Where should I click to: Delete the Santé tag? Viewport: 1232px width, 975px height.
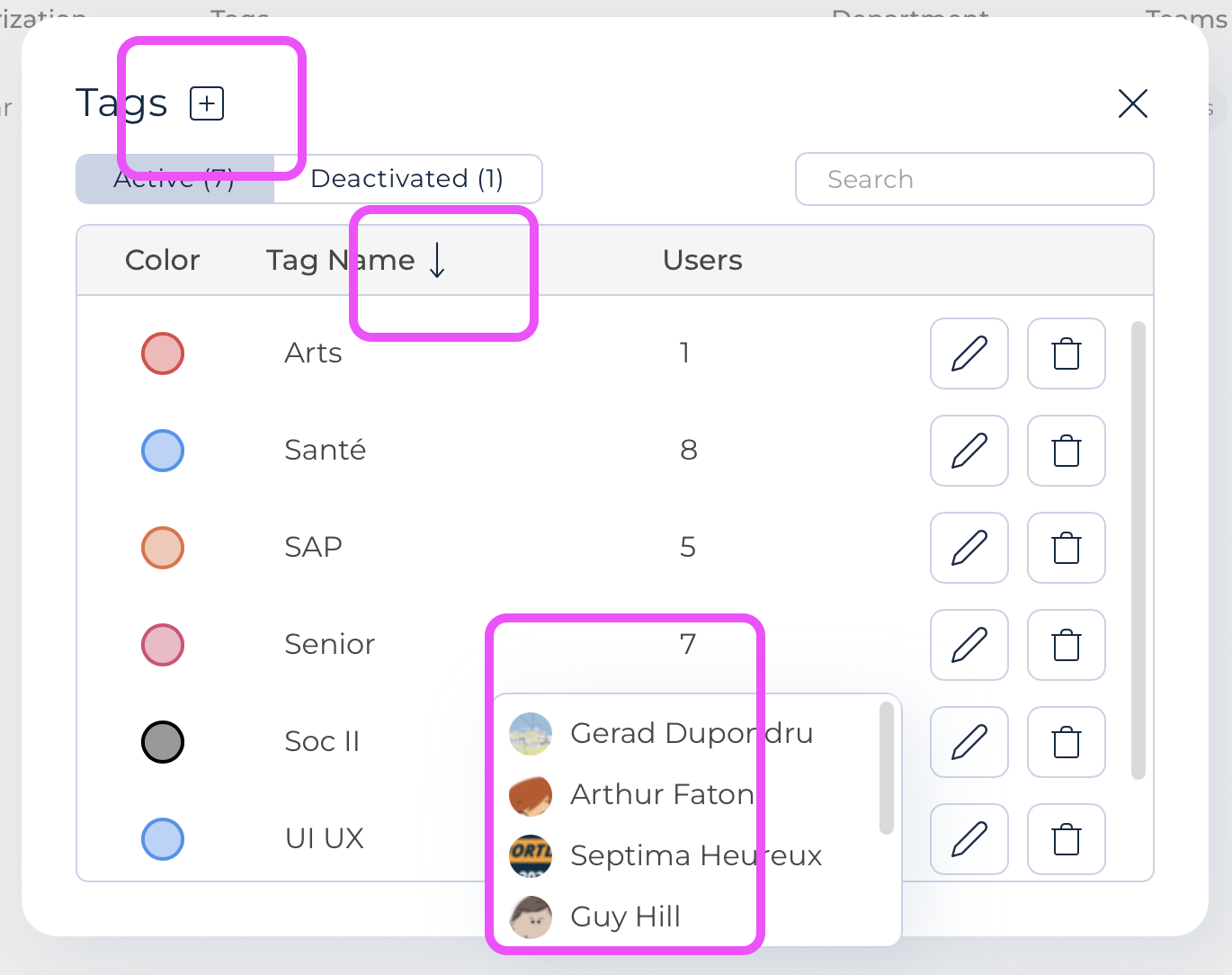coord(1067,451)
